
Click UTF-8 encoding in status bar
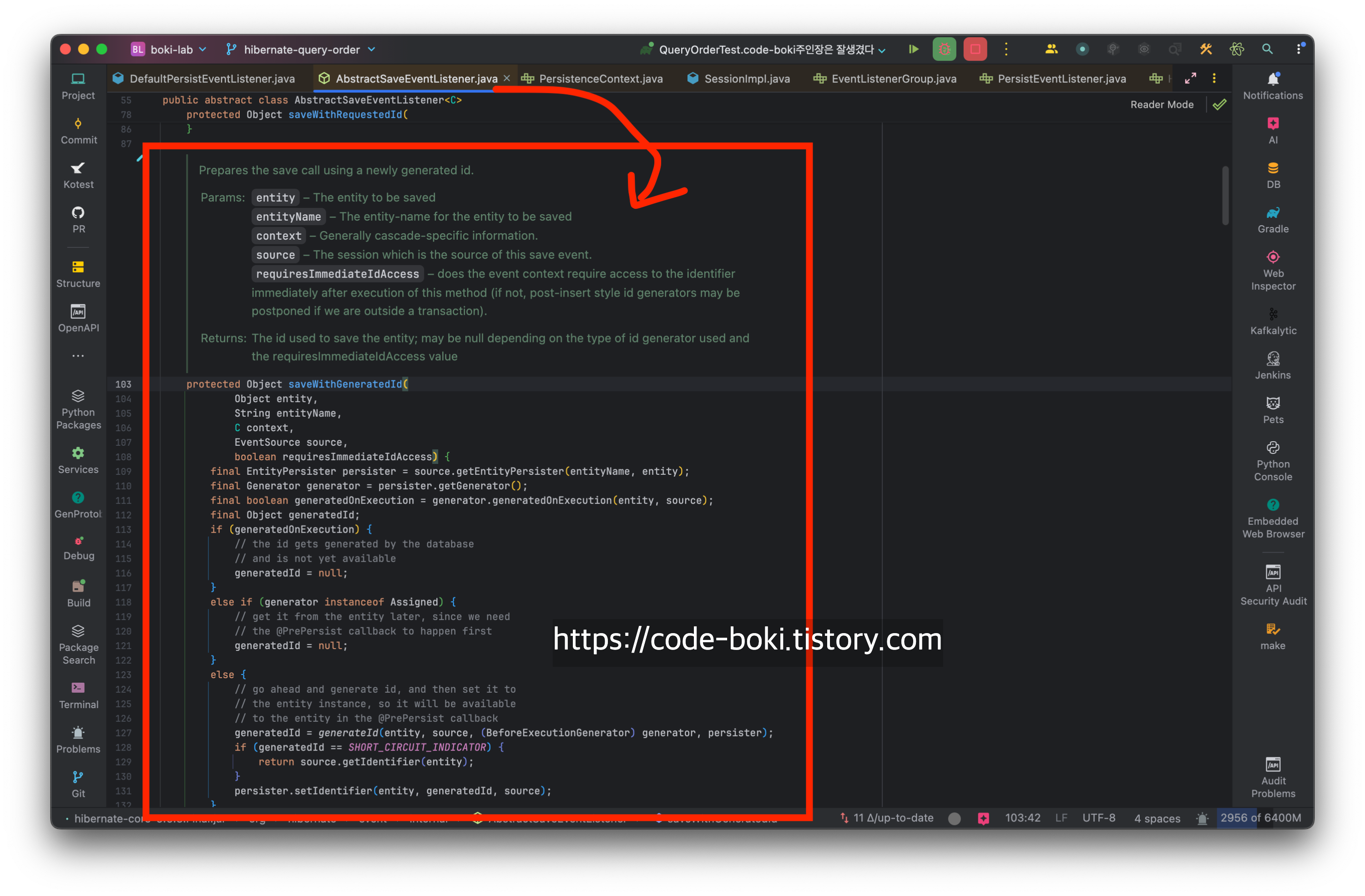1098,818
